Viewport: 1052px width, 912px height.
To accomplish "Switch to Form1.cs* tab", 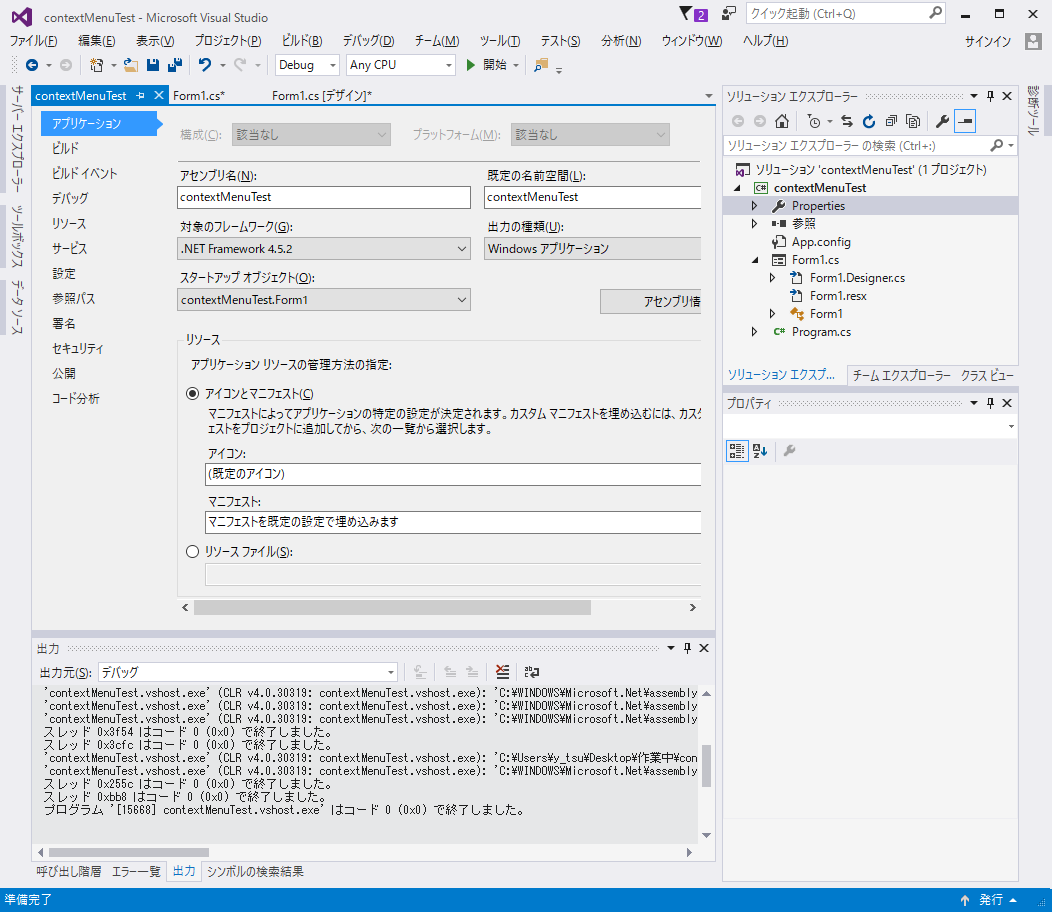I will pyautogui.click(x=199, y=96).
